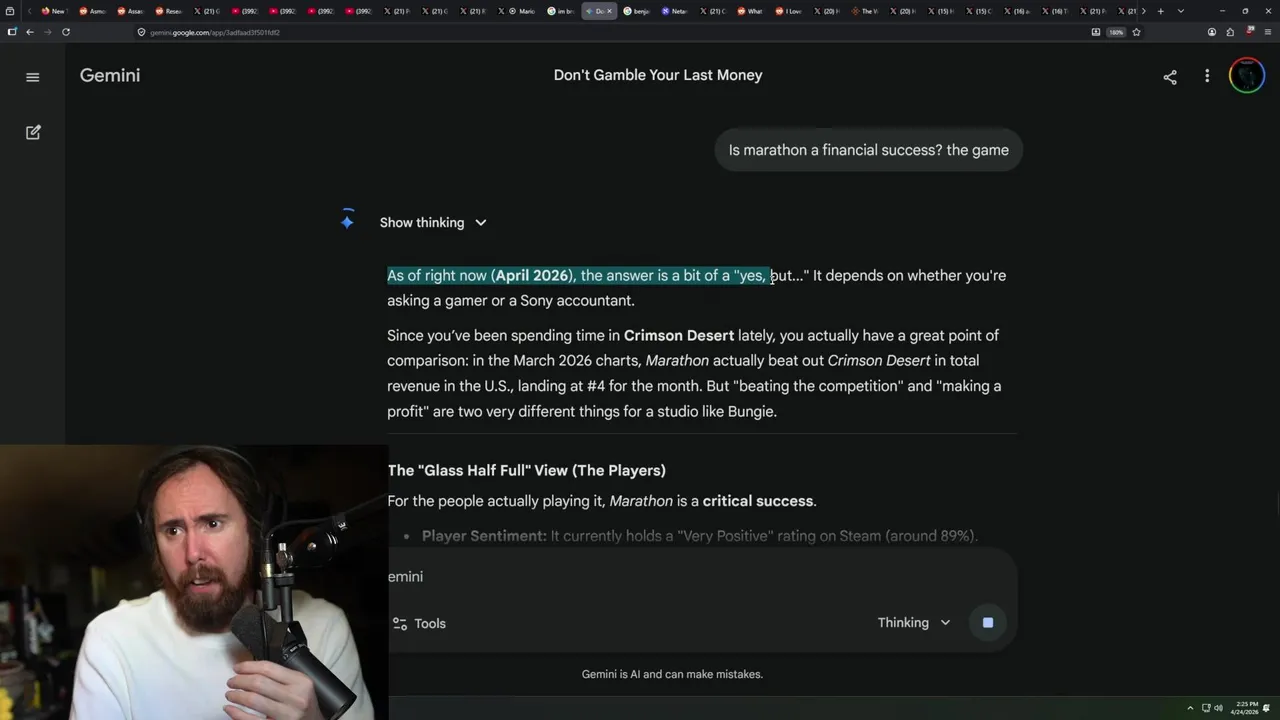Open the Firefox View icon in the tab strip

(10, 11)
